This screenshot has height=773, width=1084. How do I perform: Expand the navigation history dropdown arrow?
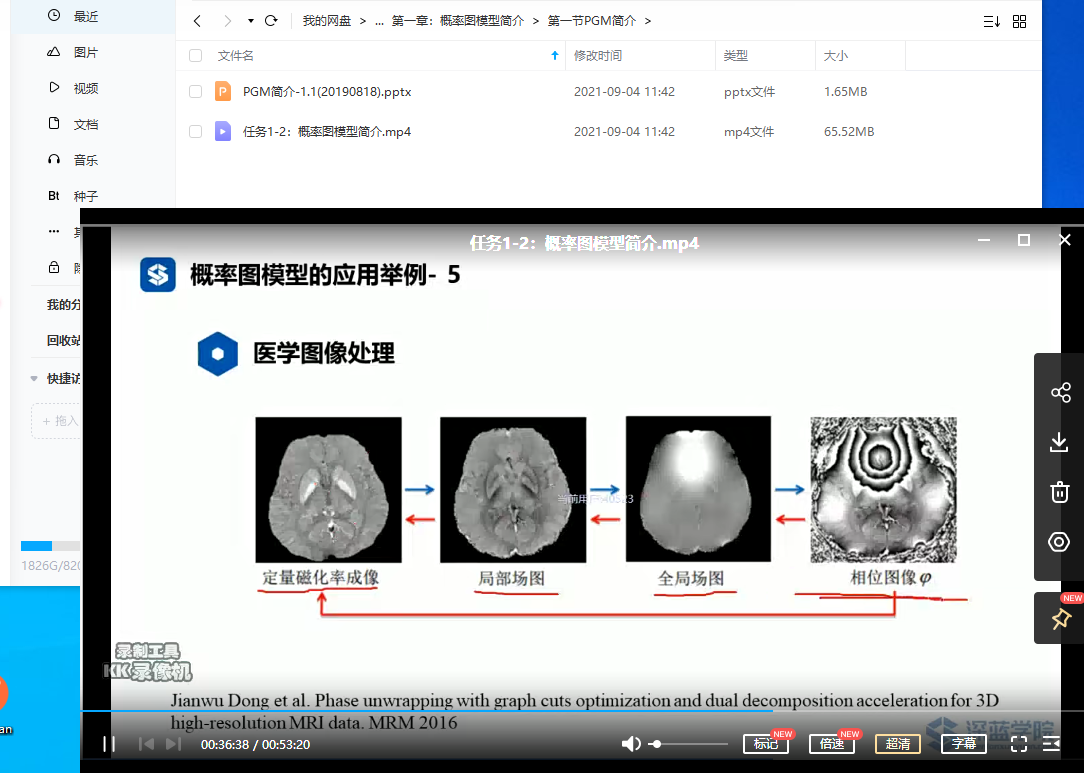(x=250, y=21)
